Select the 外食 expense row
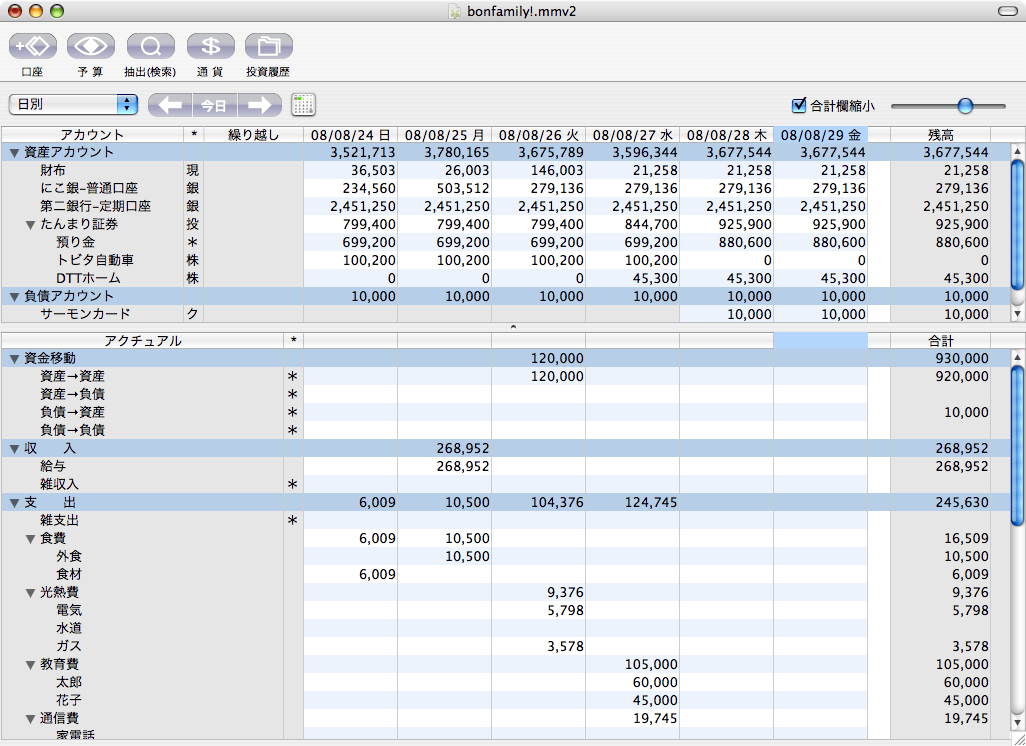Screen dimensions: 1026x746 504,556
